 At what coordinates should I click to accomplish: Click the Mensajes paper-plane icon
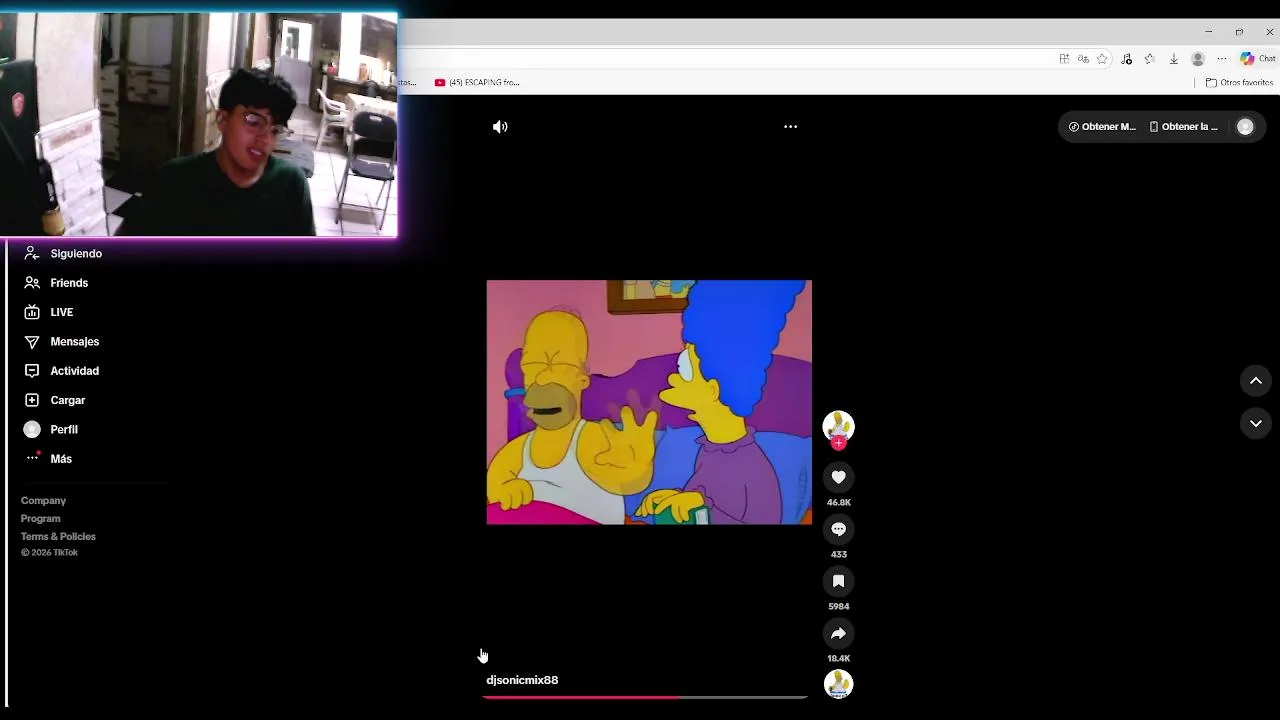32,342
